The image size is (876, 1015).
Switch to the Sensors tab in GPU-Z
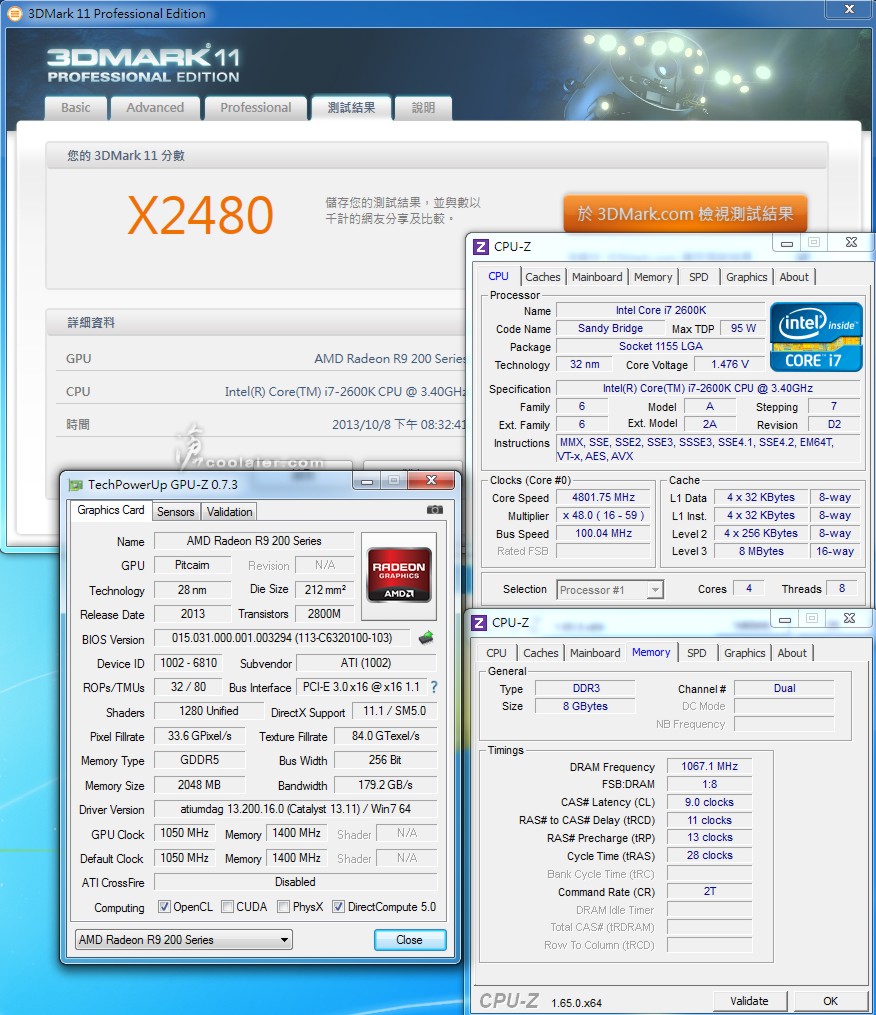tap(176, 511)
